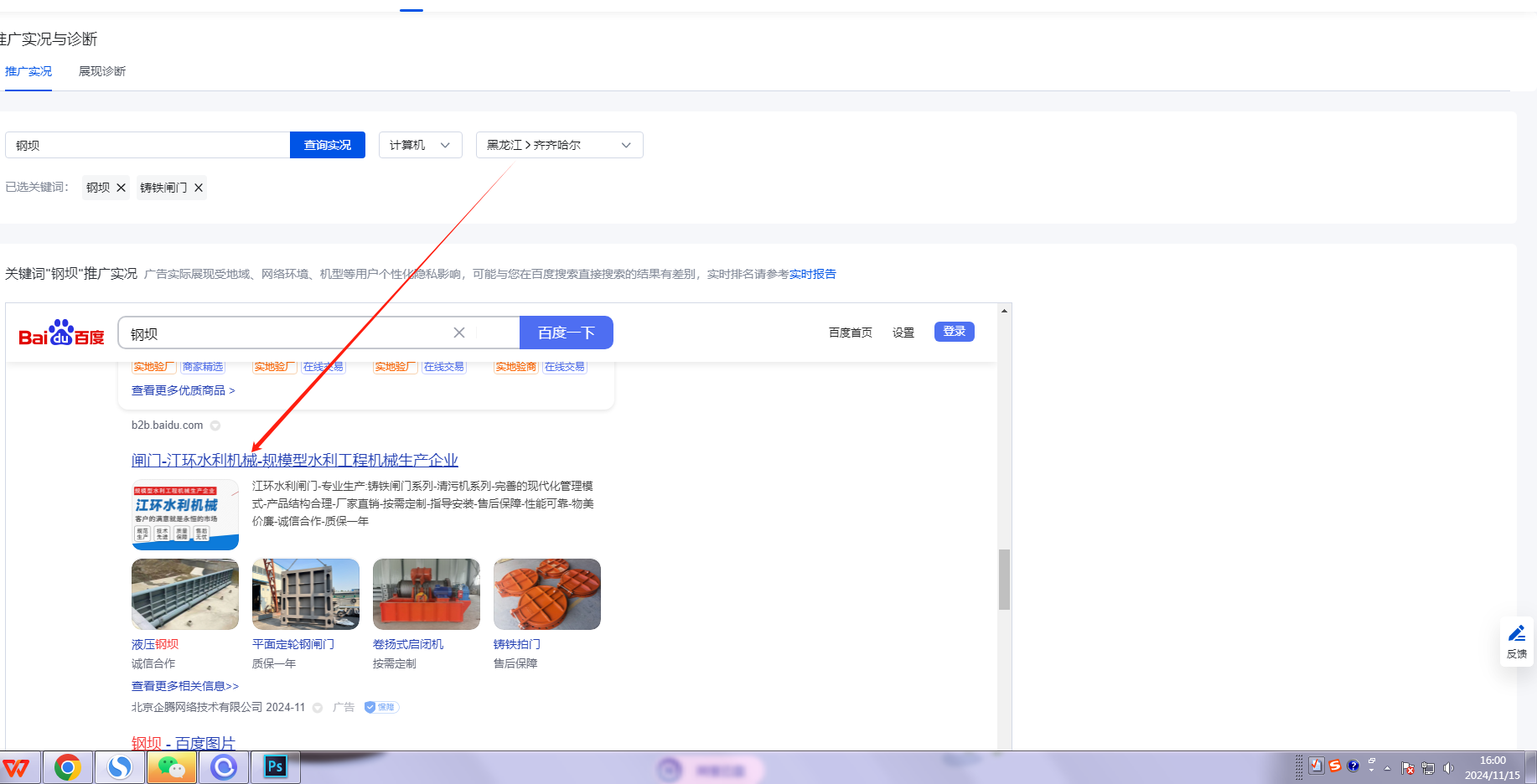Click the 卷扬式启闭机 product image

coord(427,594)
